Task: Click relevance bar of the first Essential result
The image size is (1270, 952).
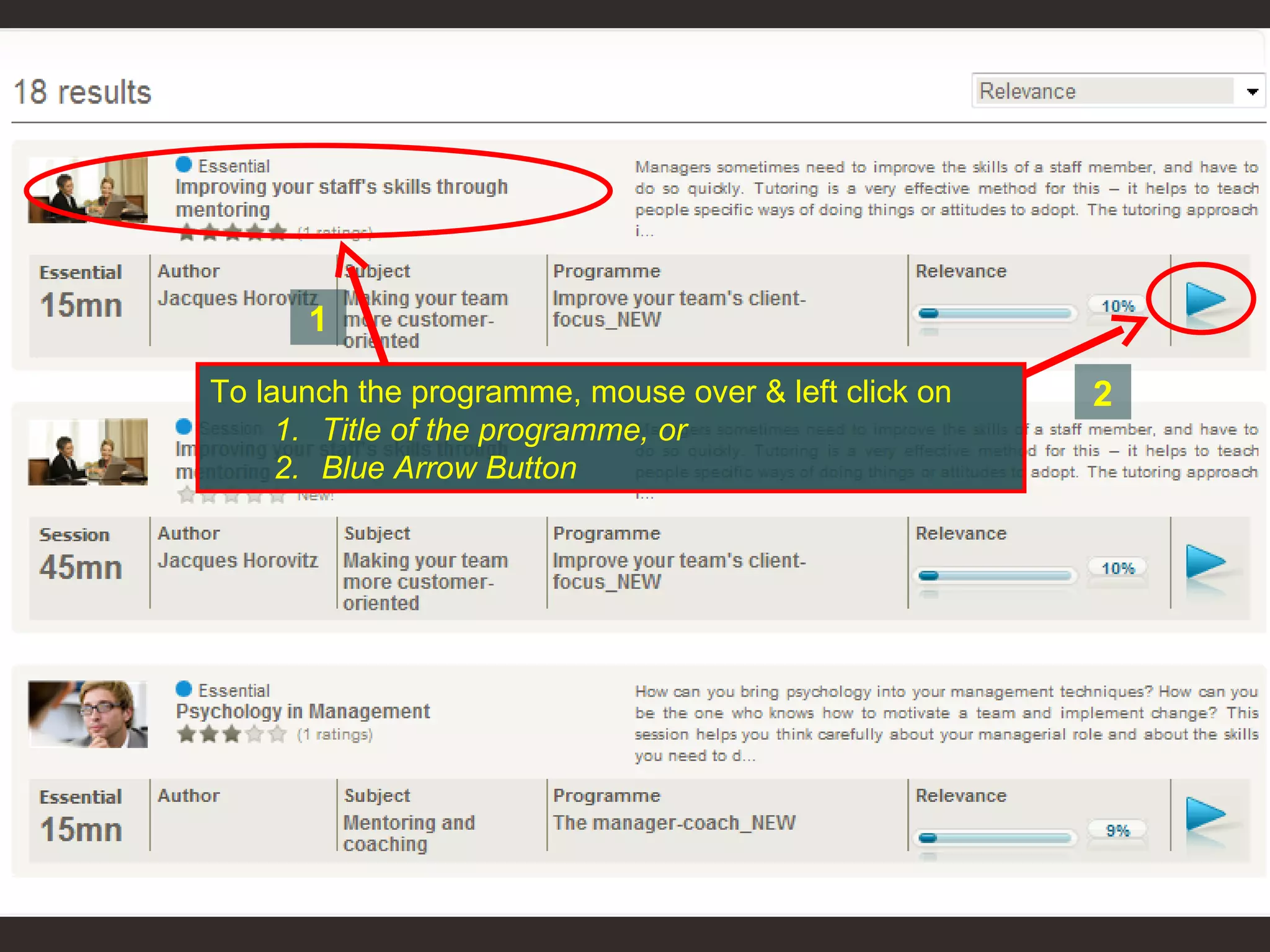Action: 995,313
